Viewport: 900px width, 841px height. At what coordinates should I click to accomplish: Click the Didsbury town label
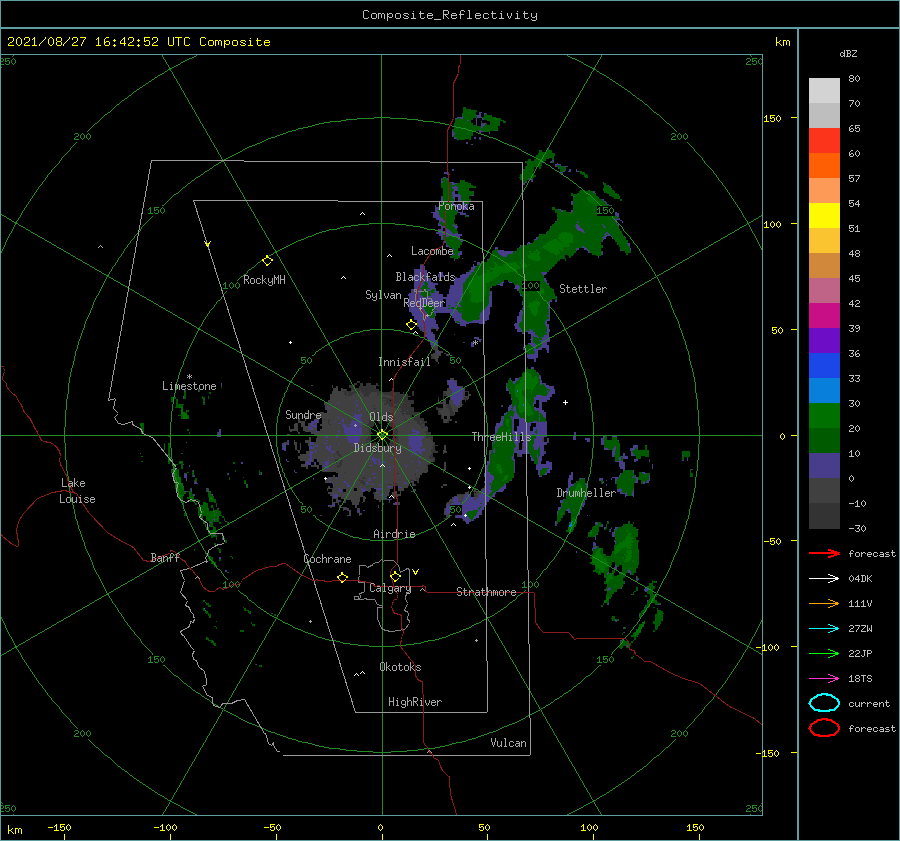click(x=377, y=448)
